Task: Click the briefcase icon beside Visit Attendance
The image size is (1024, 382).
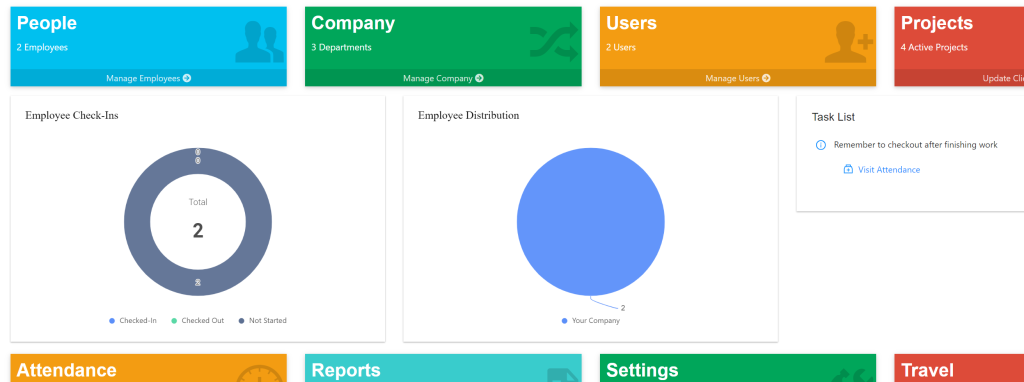Action: [x=848, y=170]
